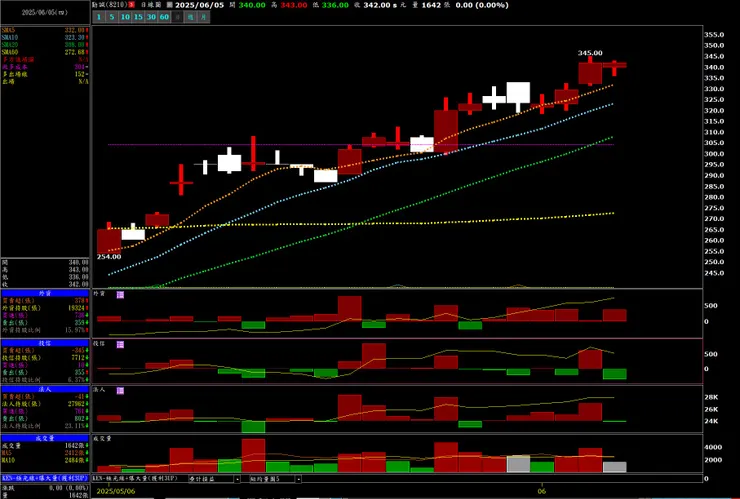Screen dimensions: 740x499
Task: Open the first dropdown after the KEN indicator label
Action: [x=214, y=479]
